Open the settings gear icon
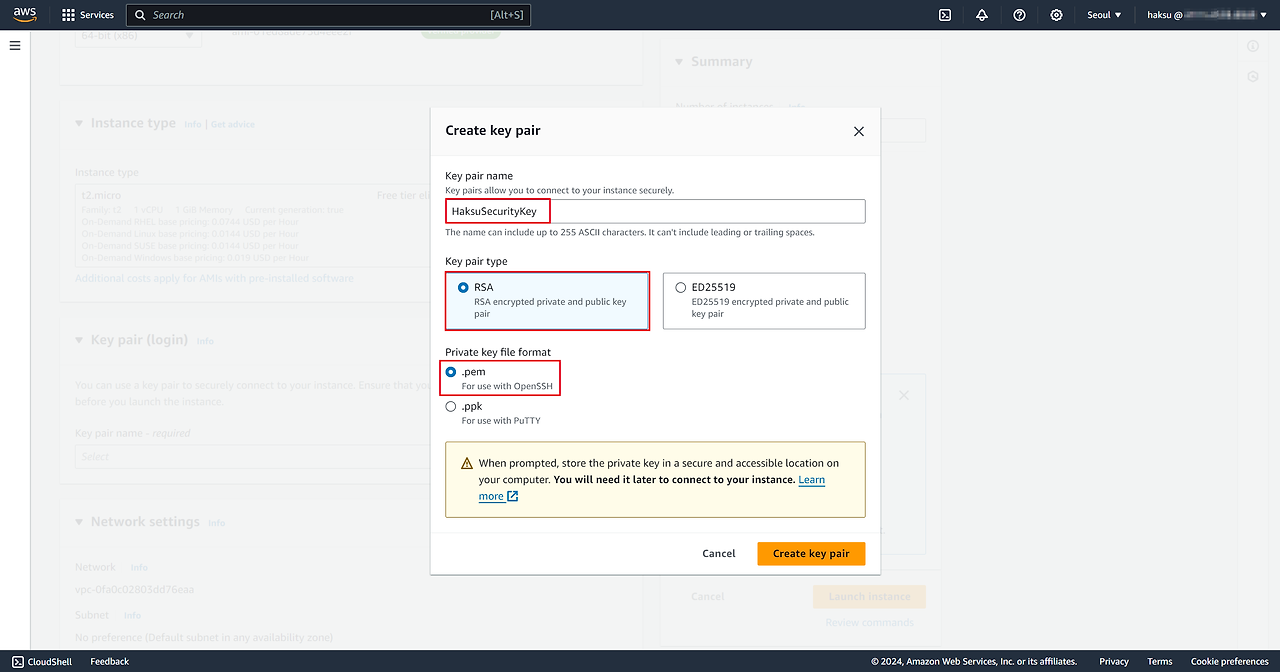 (1057, 15)
